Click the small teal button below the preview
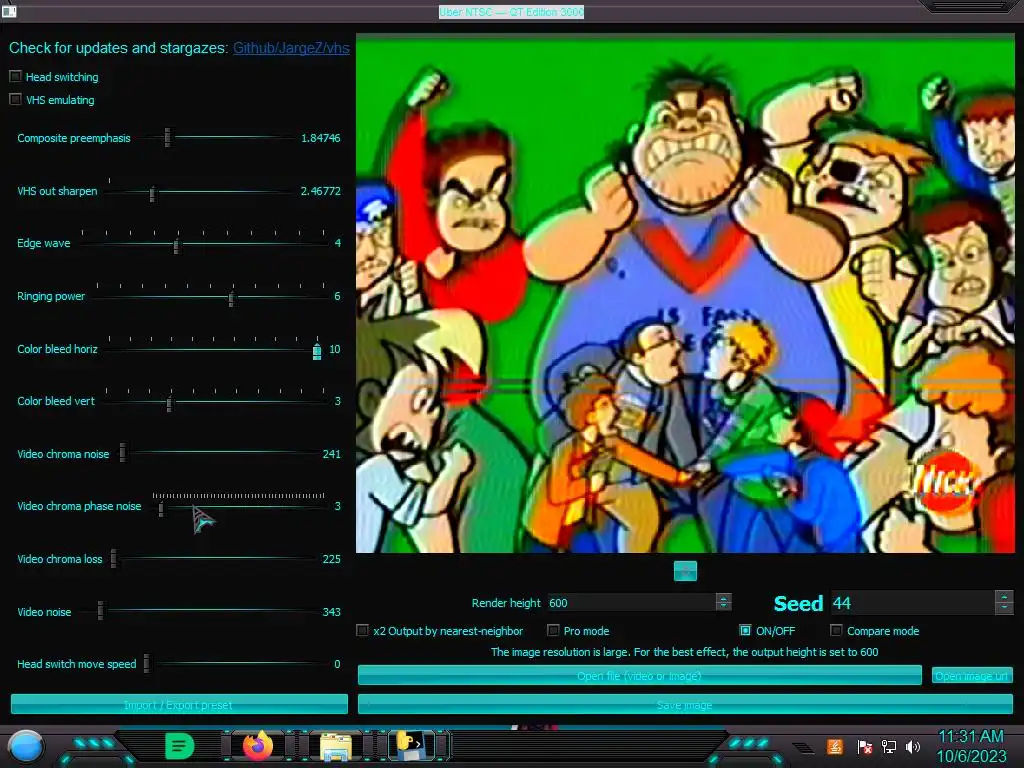1024x768 pixels. tap(685, 571)
